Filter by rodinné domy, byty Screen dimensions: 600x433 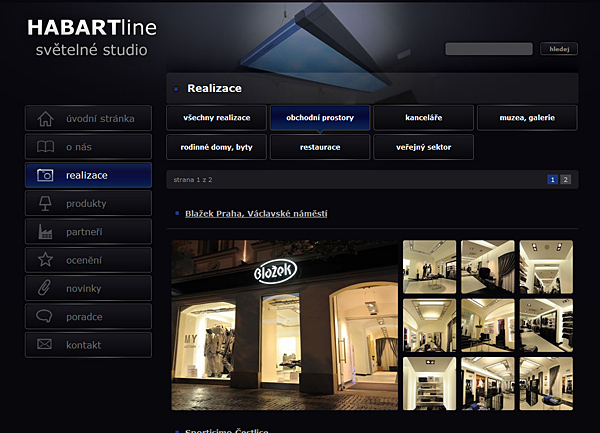(x=217, y=147)
